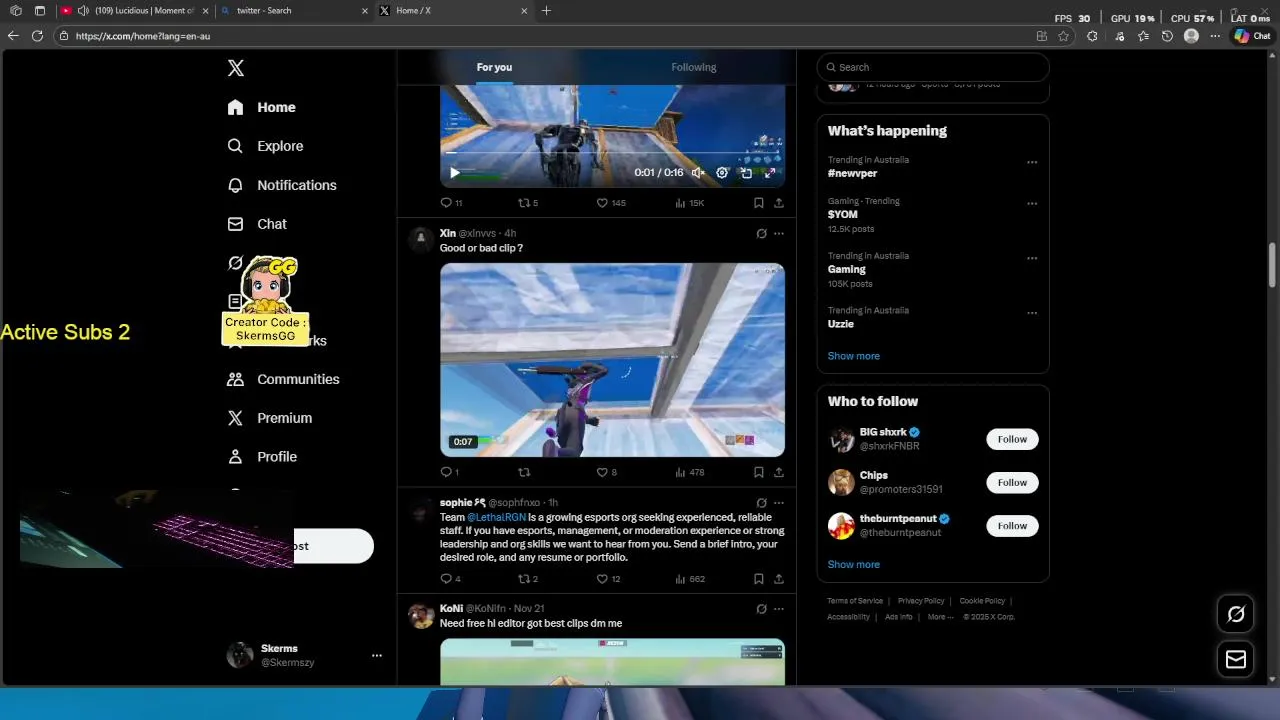The height and width of the screenshot is (720, 1280).
Task: Reply to sophie's post with 4 replies
Action: tap(451, 579)
